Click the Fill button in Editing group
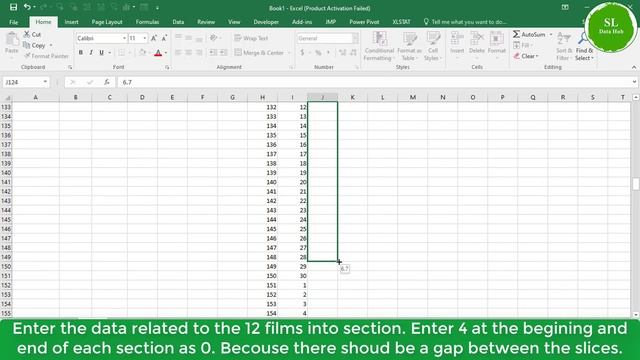640x360 pixels. 522,45
